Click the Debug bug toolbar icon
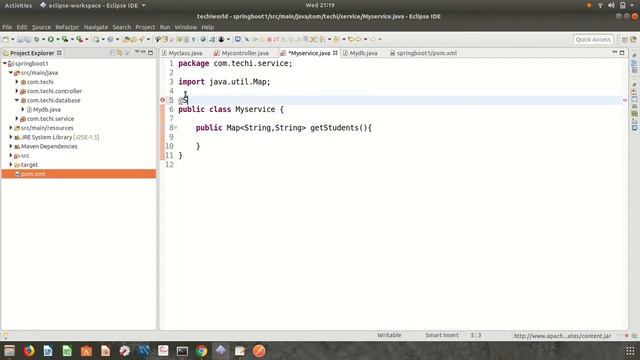 (37, 40)
